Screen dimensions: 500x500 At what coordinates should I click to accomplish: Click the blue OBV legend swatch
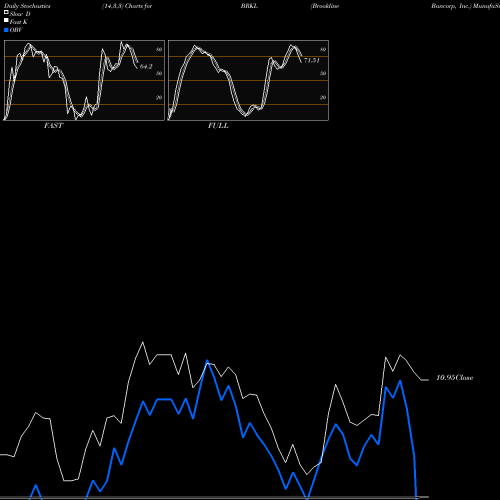point(6,30)
